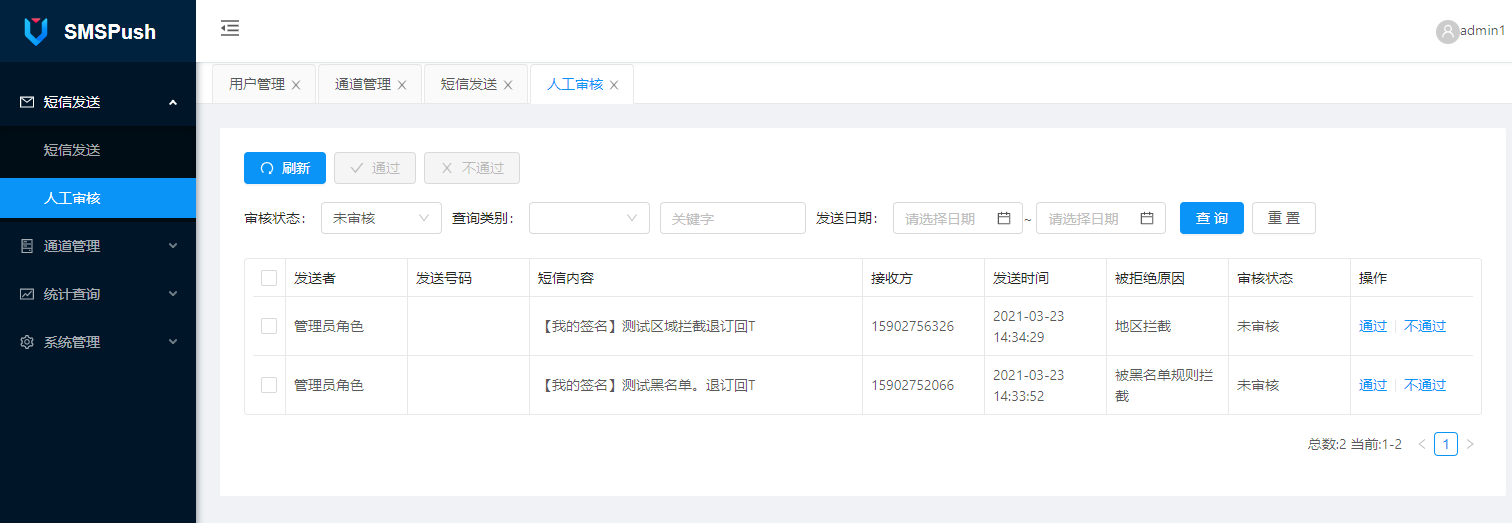The height and width of the screenshot is (523, 1512).
Task: Click the start date input field
Action: pyautogui.click(x=957, y=218)
